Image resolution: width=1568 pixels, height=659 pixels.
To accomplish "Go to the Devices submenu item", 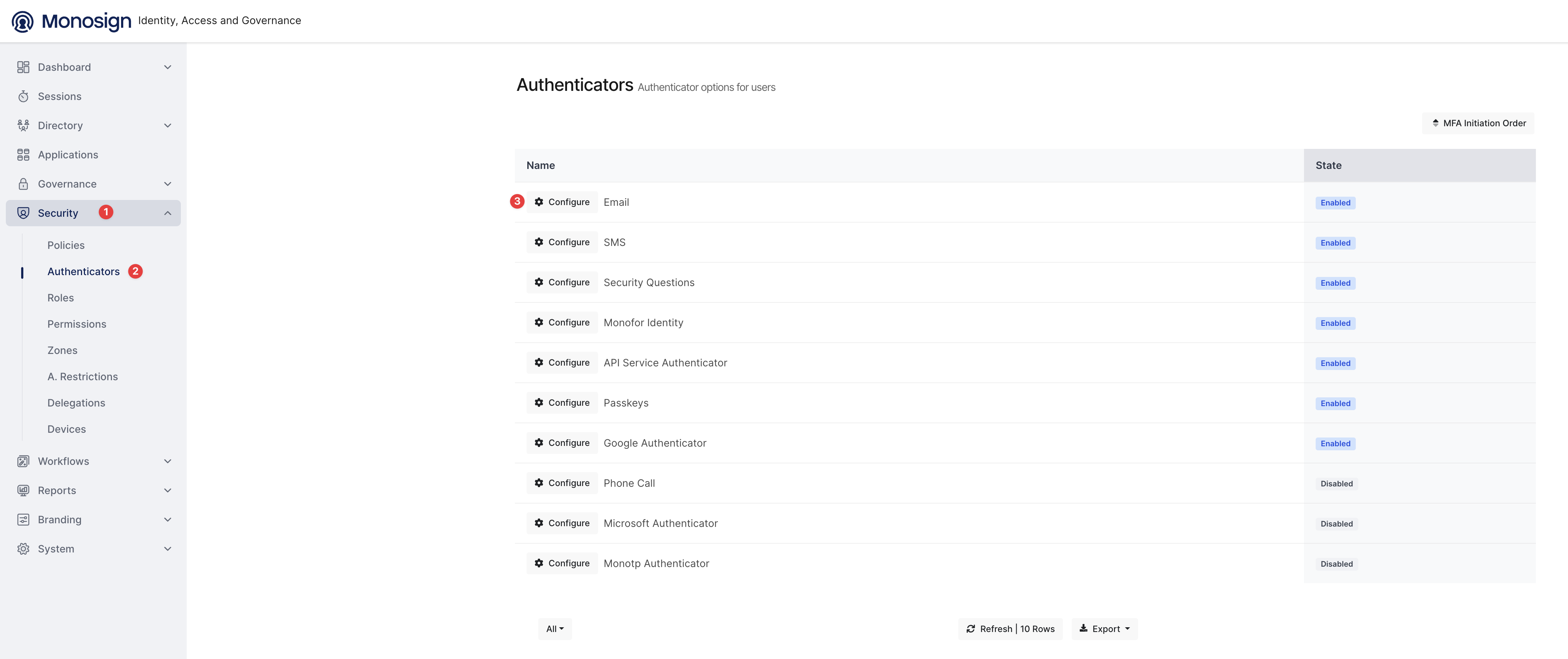I will tap(66, 429).
